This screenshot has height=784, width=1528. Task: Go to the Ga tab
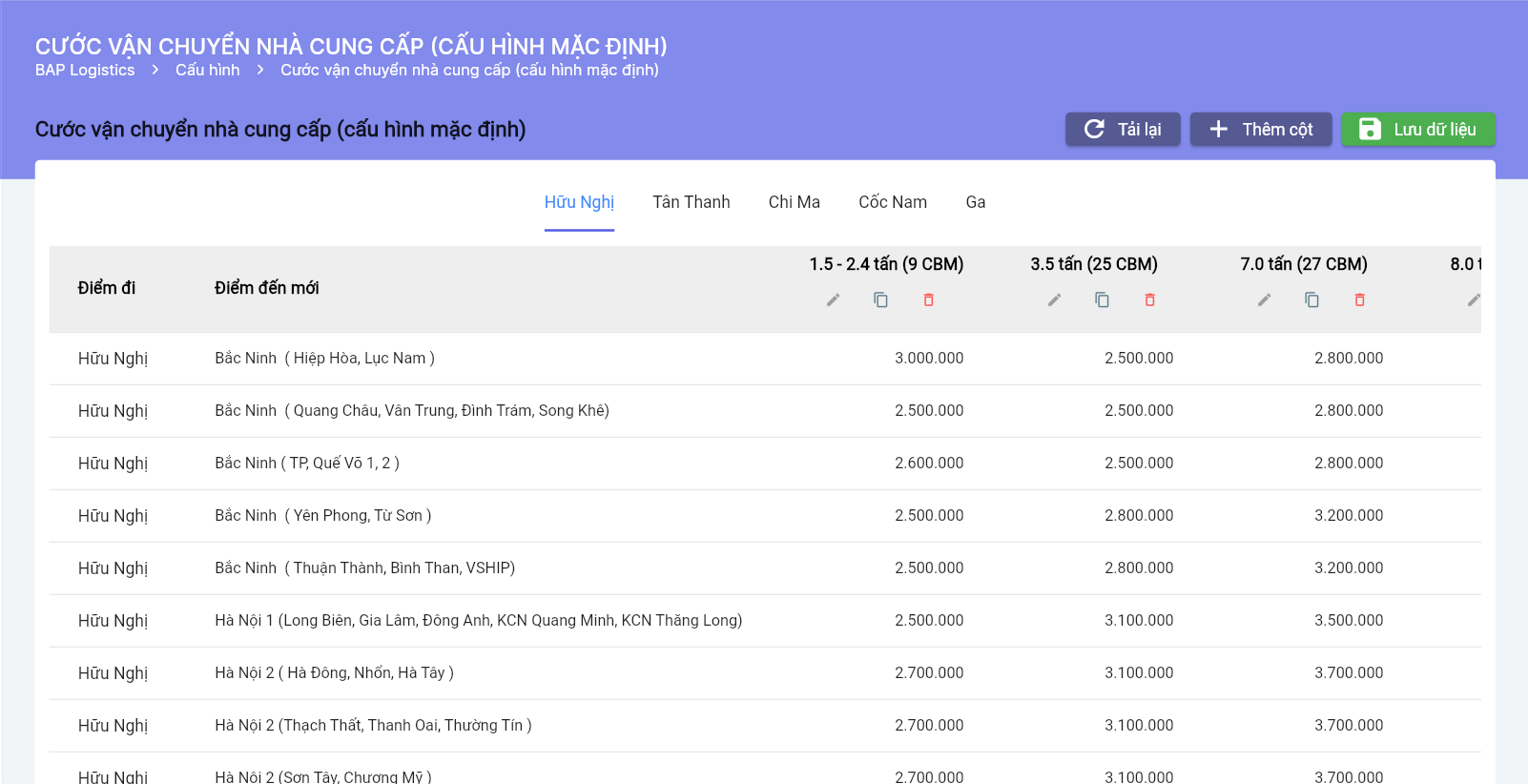tap(975, 202)
